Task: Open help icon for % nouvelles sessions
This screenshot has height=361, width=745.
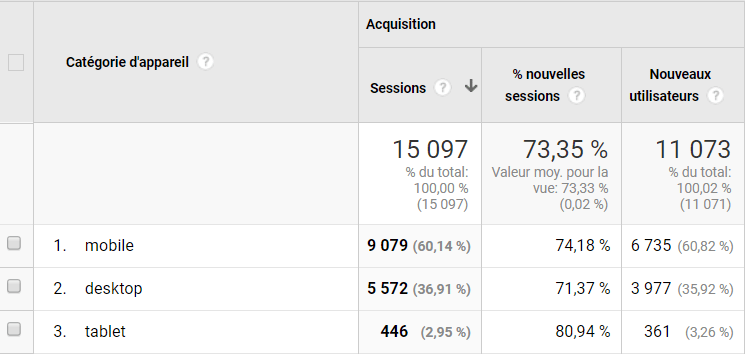Action: [576, 96]
